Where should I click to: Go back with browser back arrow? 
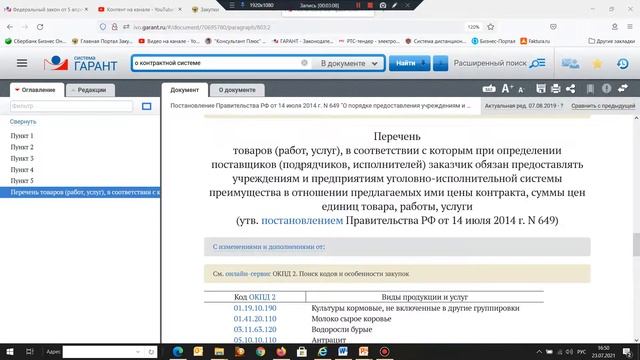(x=10, y=27)
